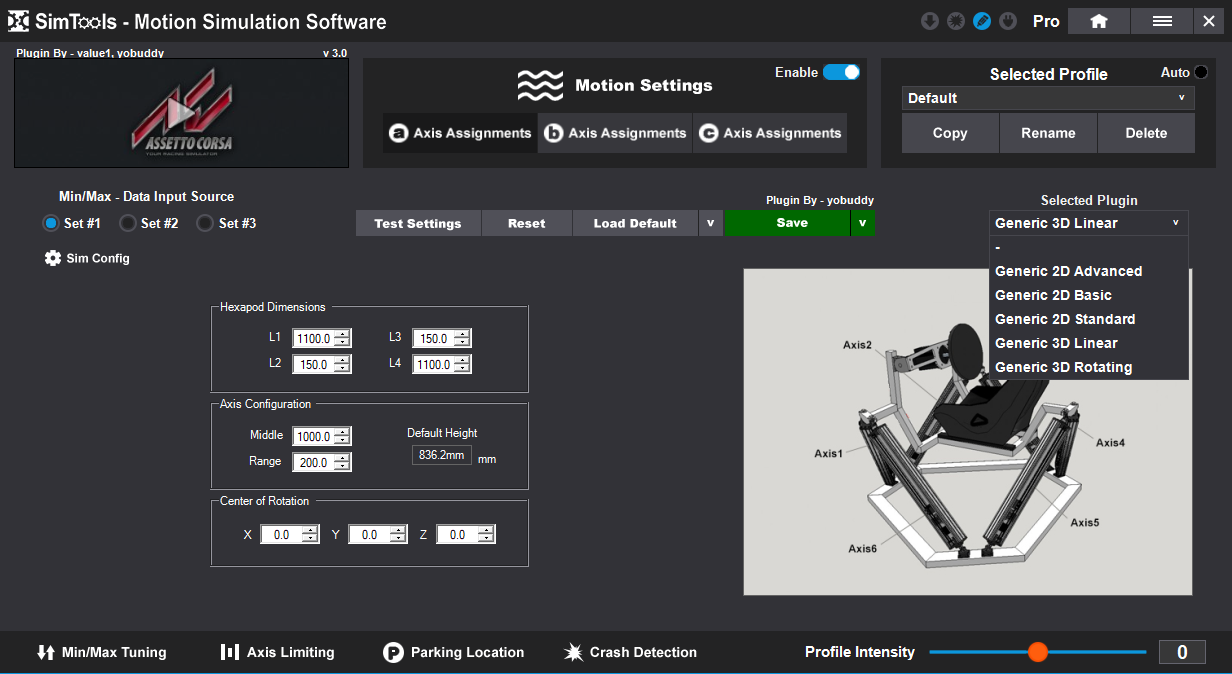Select Set #2 data input source
1232x674 pixels.
128,223
